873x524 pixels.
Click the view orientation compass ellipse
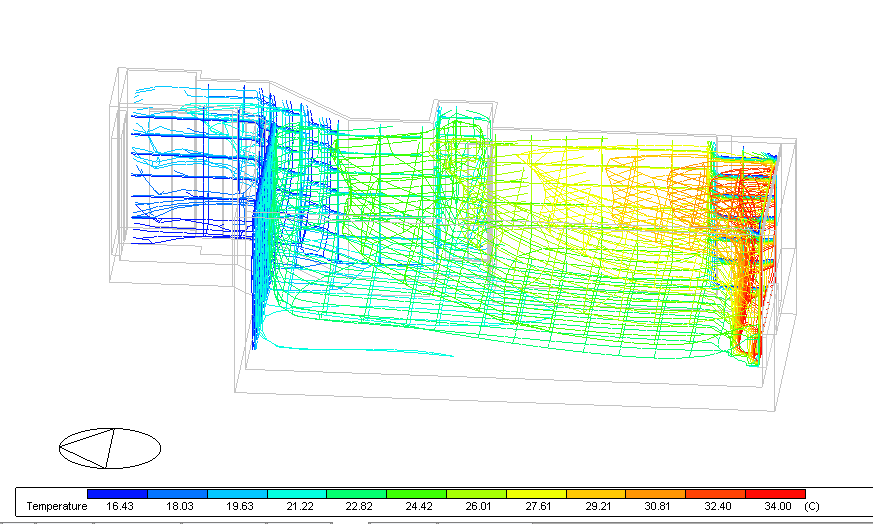coord(110,448)
